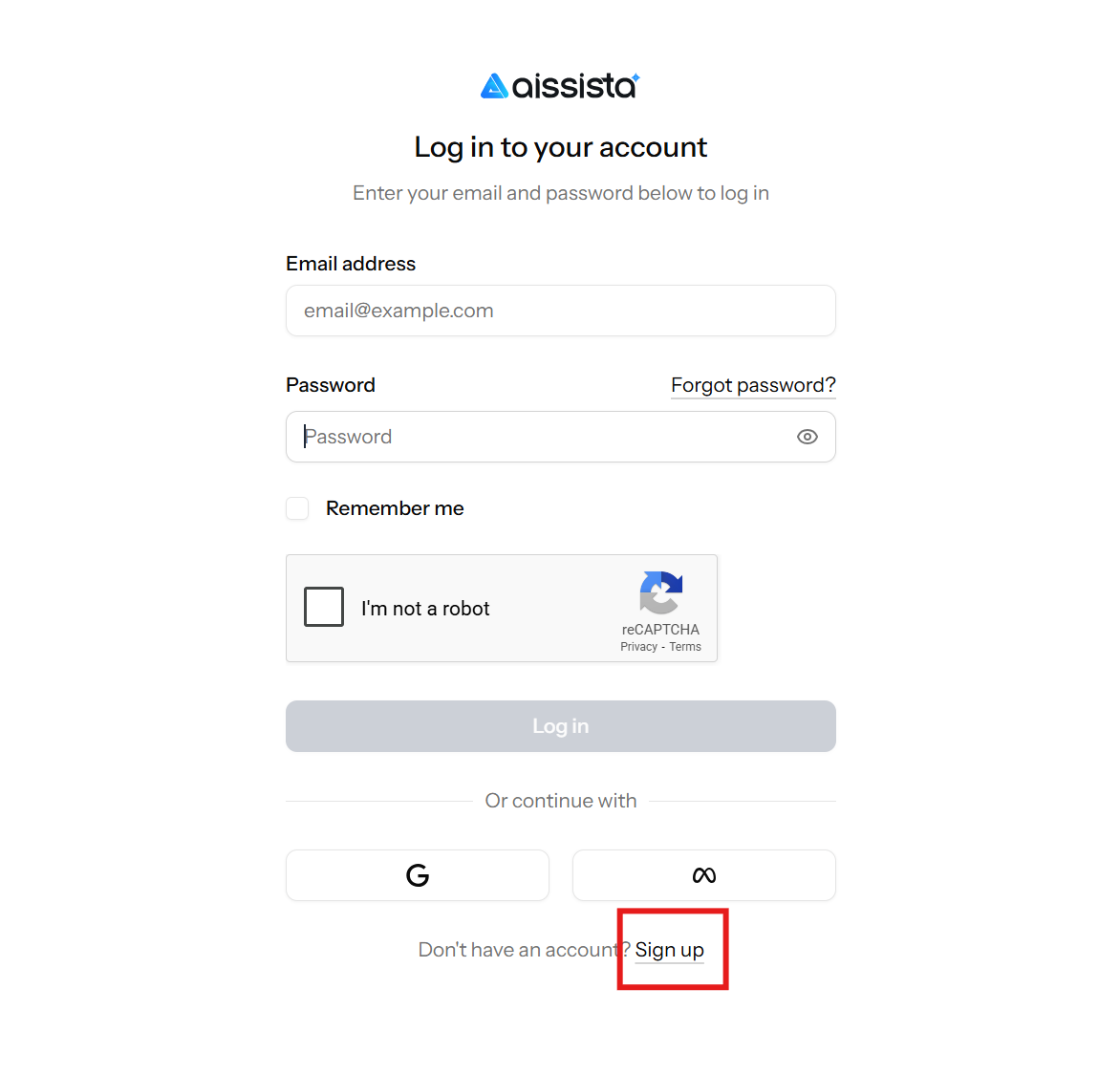
Task: Click the I'm not a robot text
Action: pos(425,609)
